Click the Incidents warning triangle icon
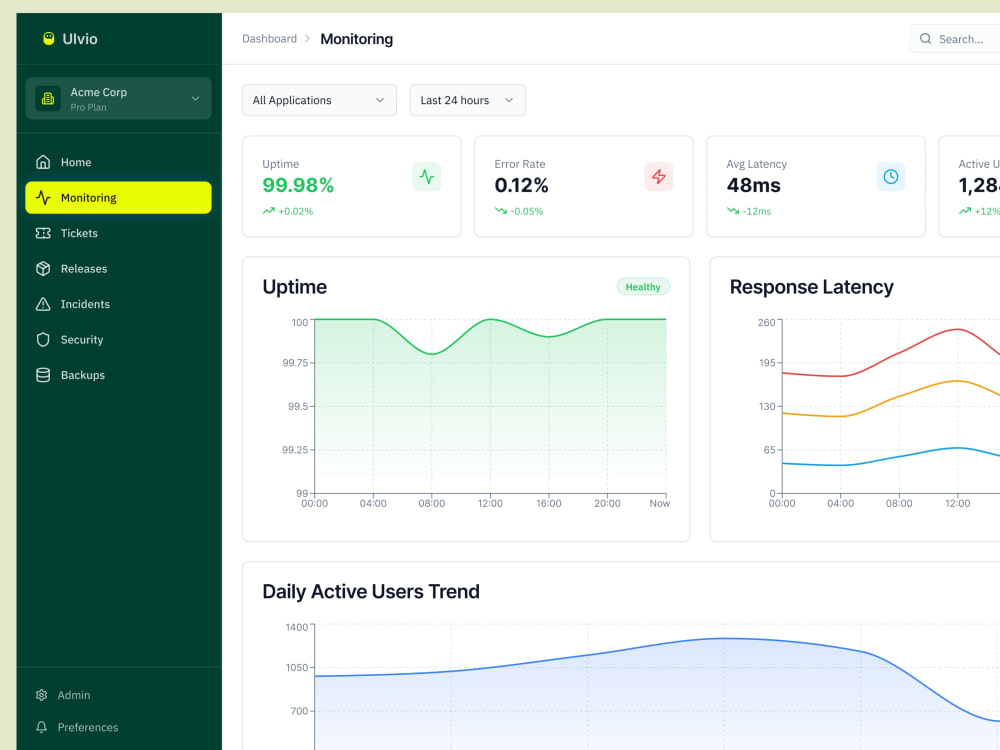Viewport: 1000px width, 750px height. click(x=43, y=304)
